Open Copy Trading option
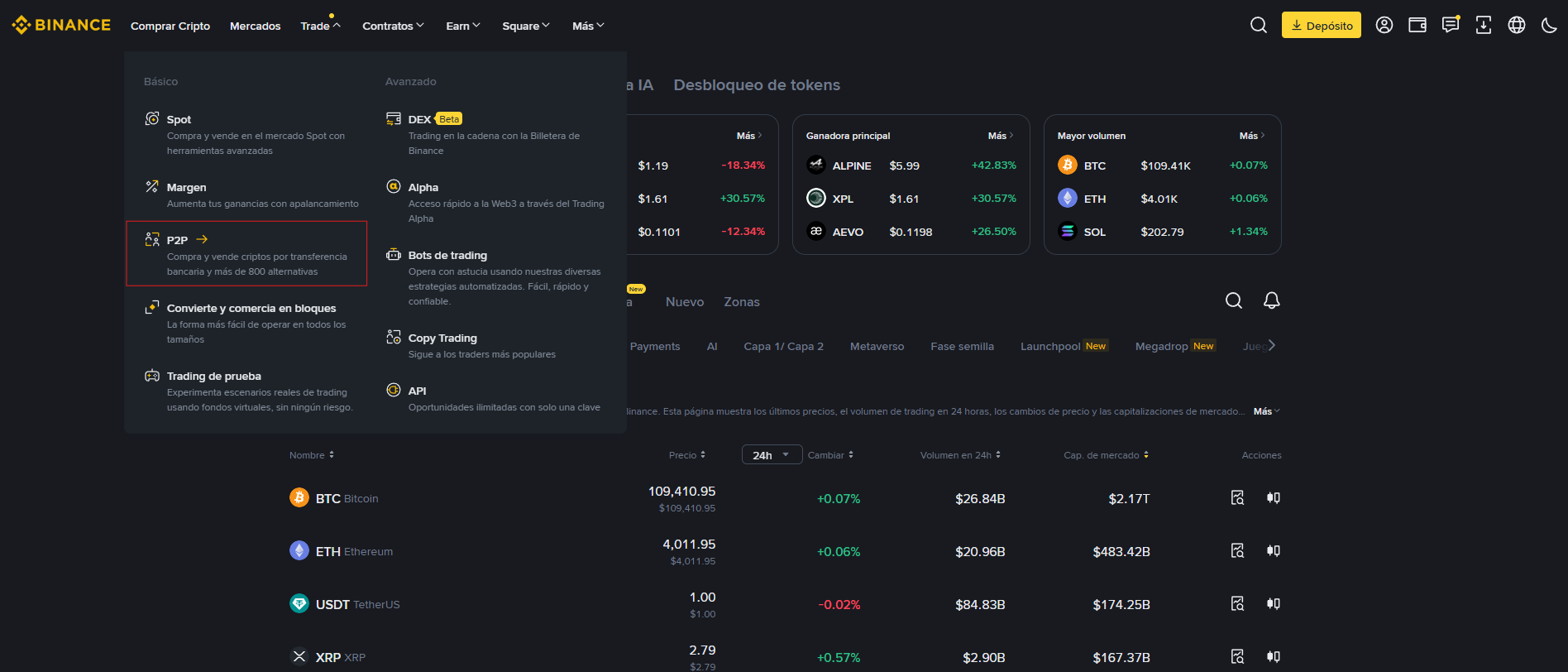1568x672 pixels. 495,345
